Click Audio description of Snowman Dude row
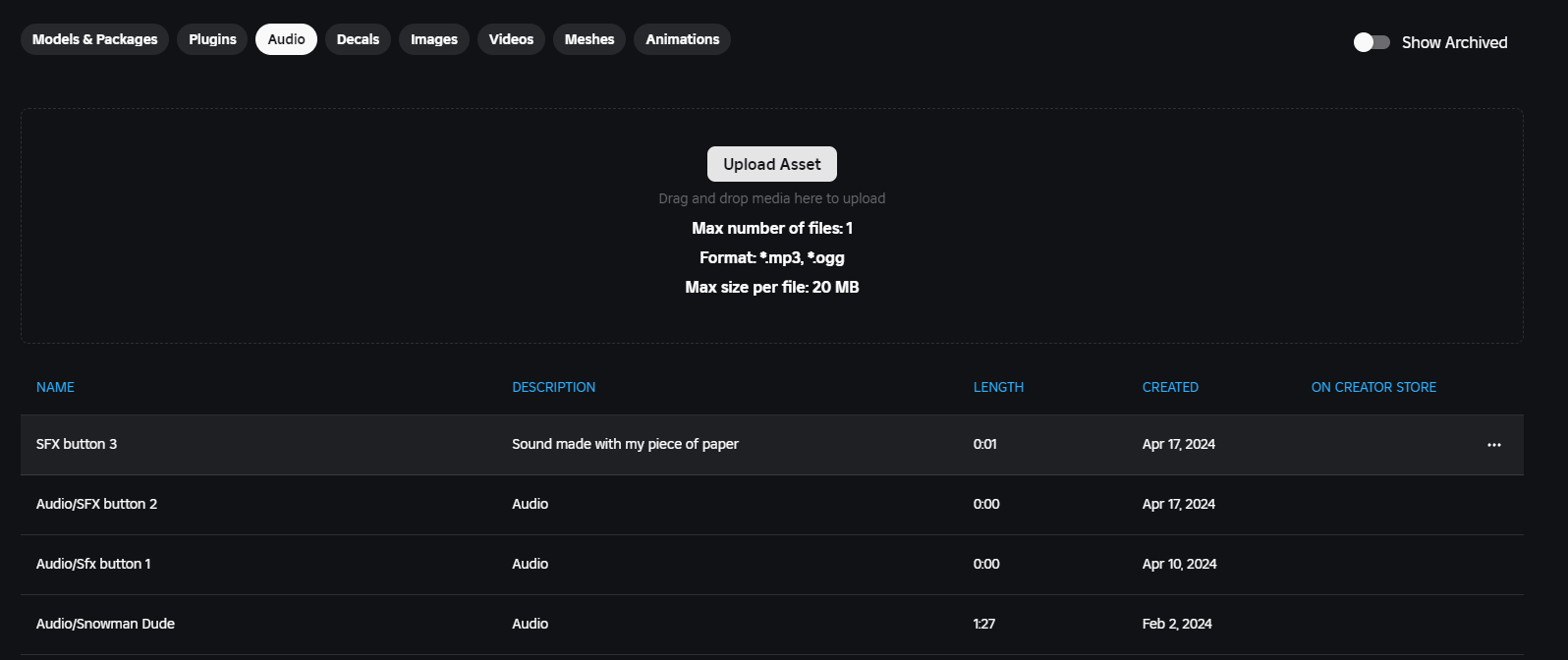Screen dimensions: 1568x660 tap(530, 624)
